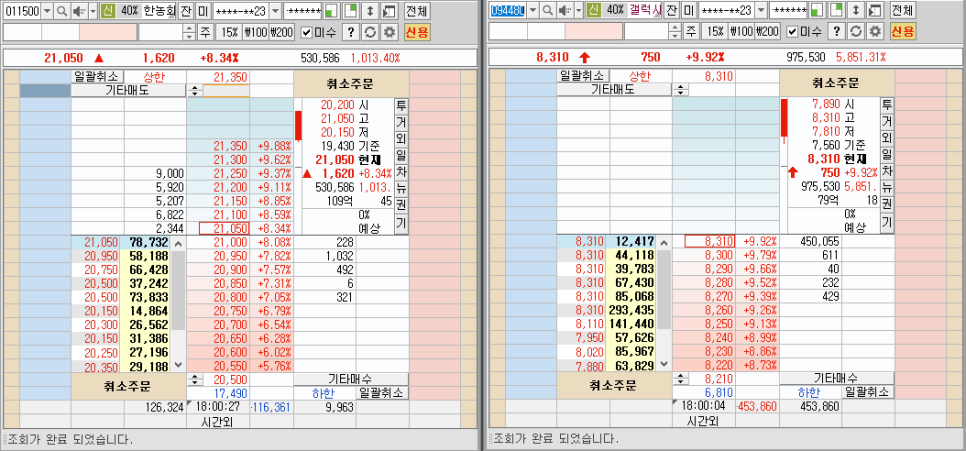The width and height of the screenshot is (966, 451).
Task: Click the pink price input field in 094480 window
Action: 595,32
